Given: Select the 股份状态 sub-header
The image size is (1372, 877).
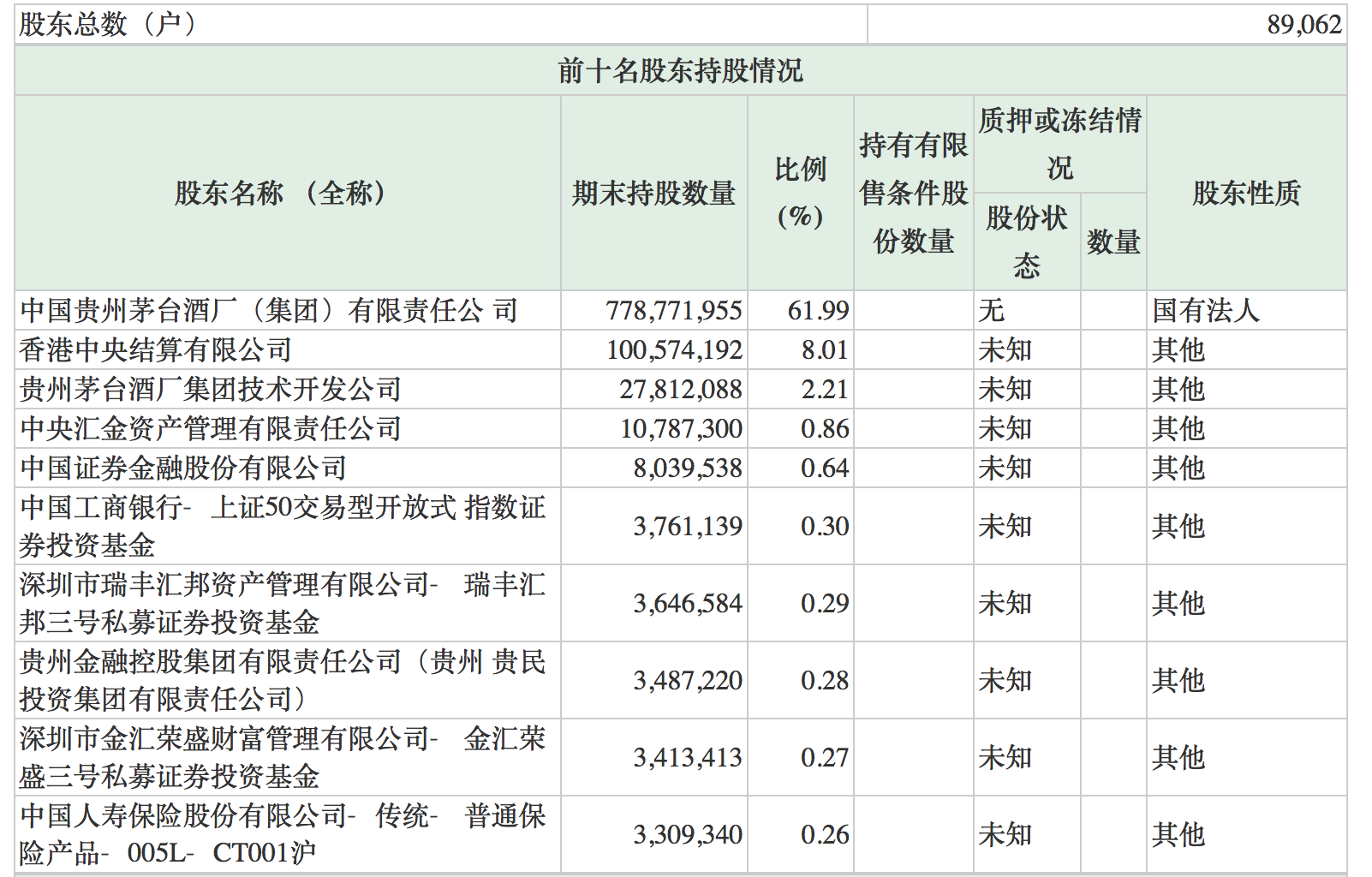Looking at the screenshot, I should (1027, 242).
